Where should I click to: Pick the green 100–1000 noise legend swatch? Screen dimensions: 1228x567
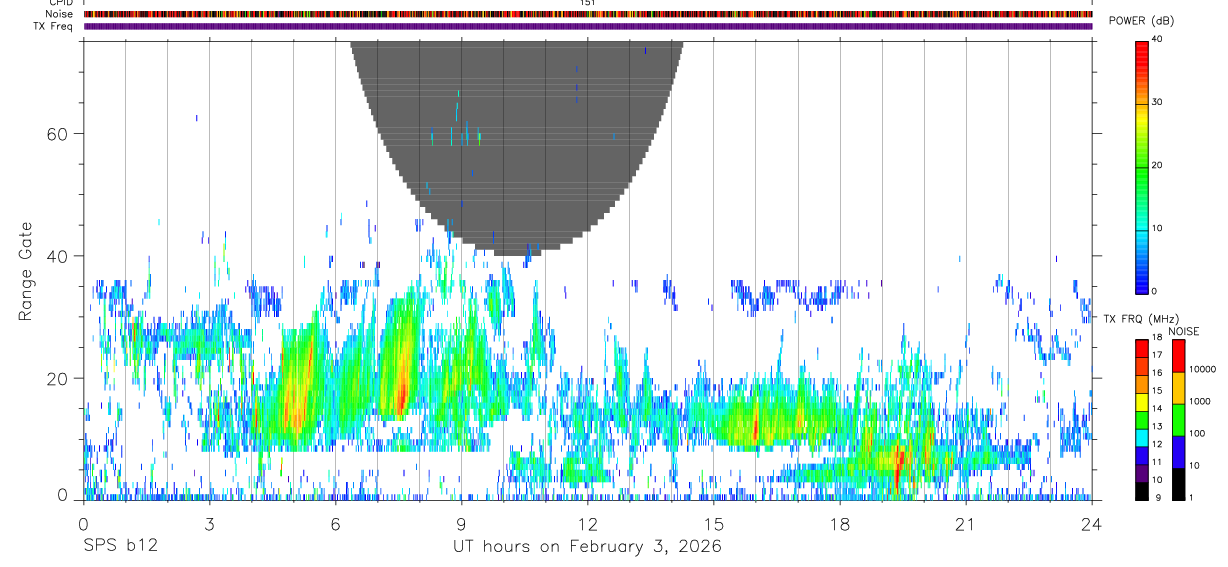pos(1178,420)
